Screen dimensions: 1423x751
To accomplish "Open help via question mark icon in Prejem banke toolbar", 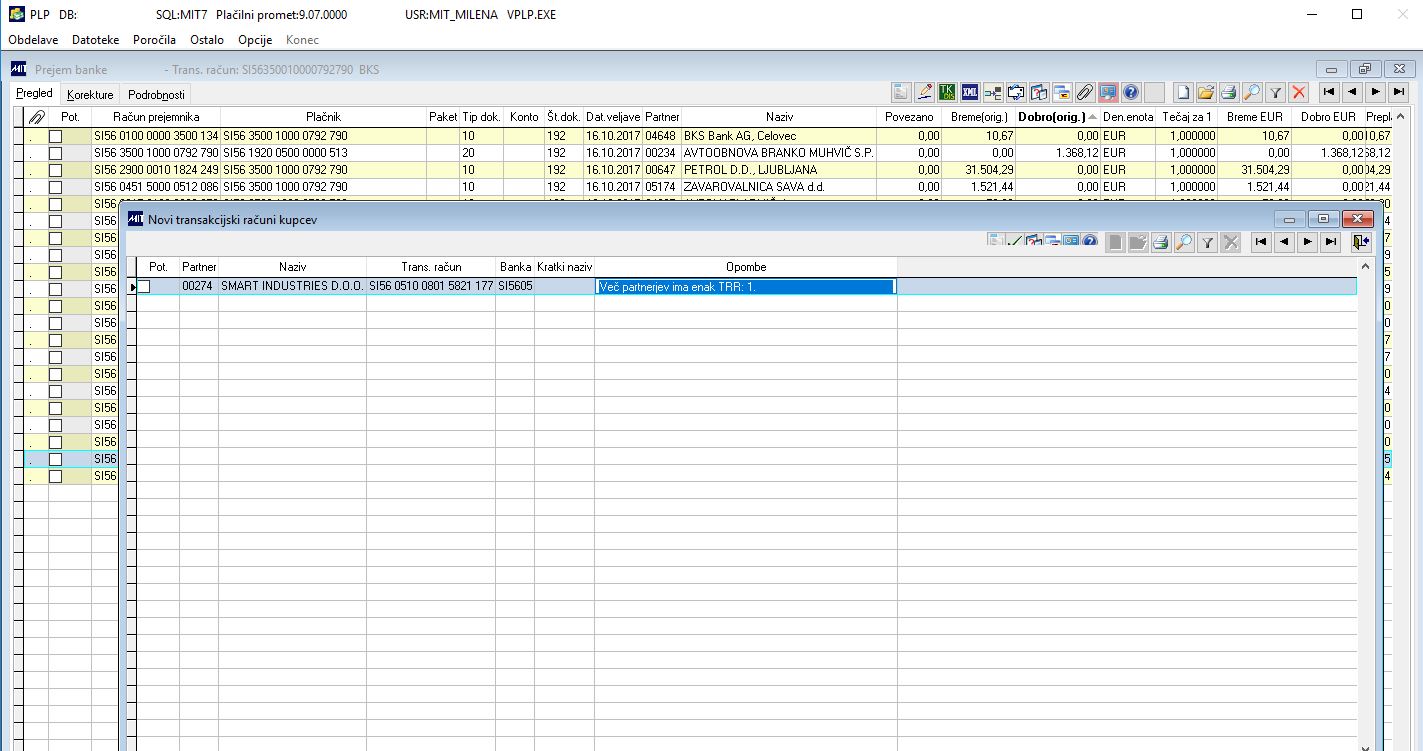I will click(x=1131, y=92).
